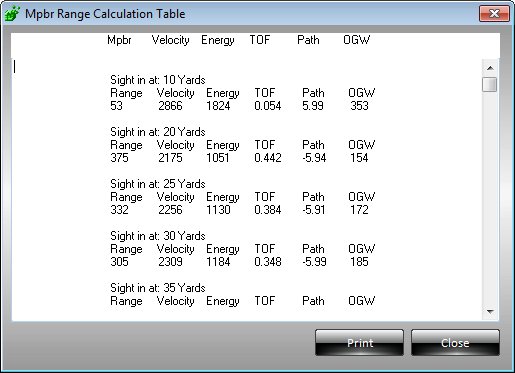The image size is (515, 373).
Task: Click the 'Sight in at: 10 Yards' line
Action: click(158, 80)
